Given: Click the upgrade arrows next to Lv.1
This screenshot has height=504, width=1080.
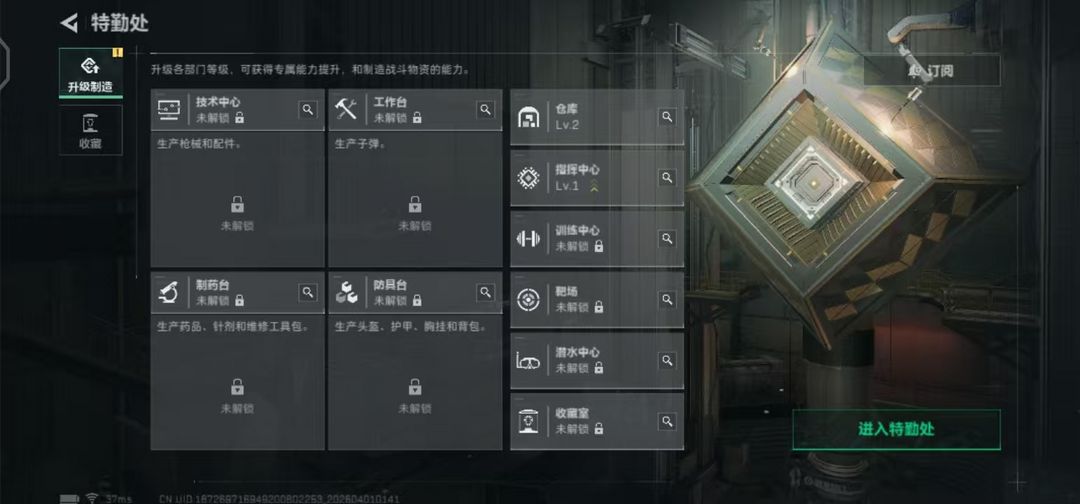Looking at the screenshot, I should [594, 186].
